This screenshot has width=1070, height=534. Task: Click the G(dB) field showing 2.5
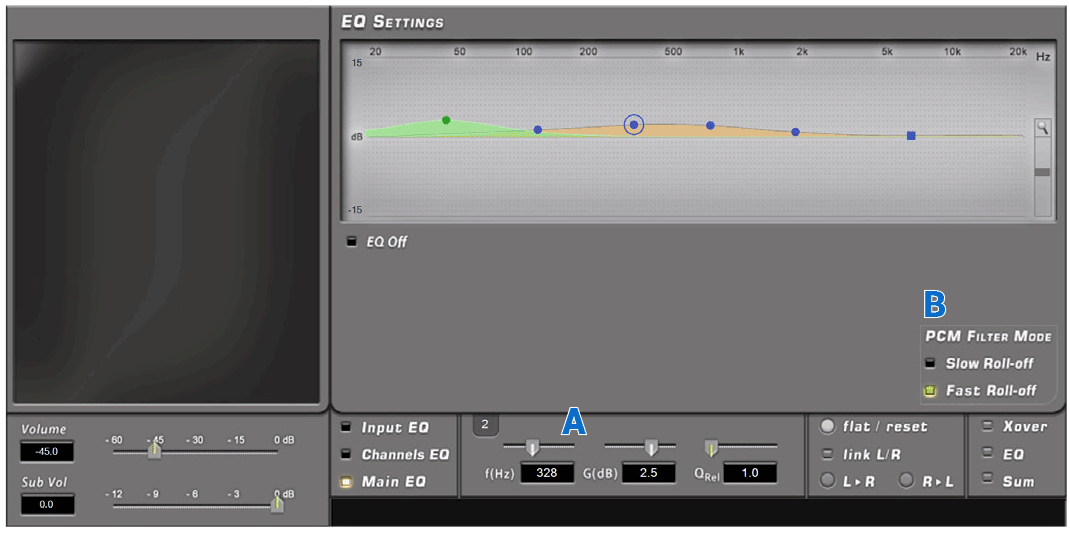pyautogui.click(x=648, y=473)
